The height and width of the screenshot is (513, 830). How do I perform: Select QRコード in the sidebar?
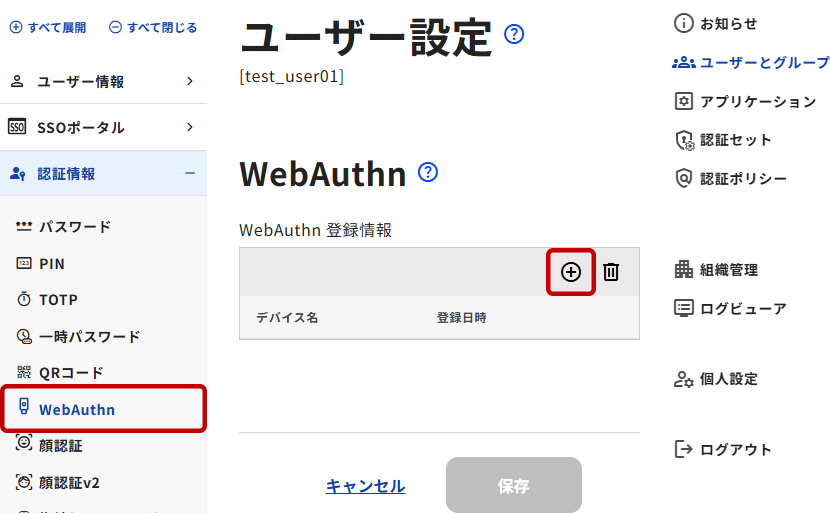[71, 373]
